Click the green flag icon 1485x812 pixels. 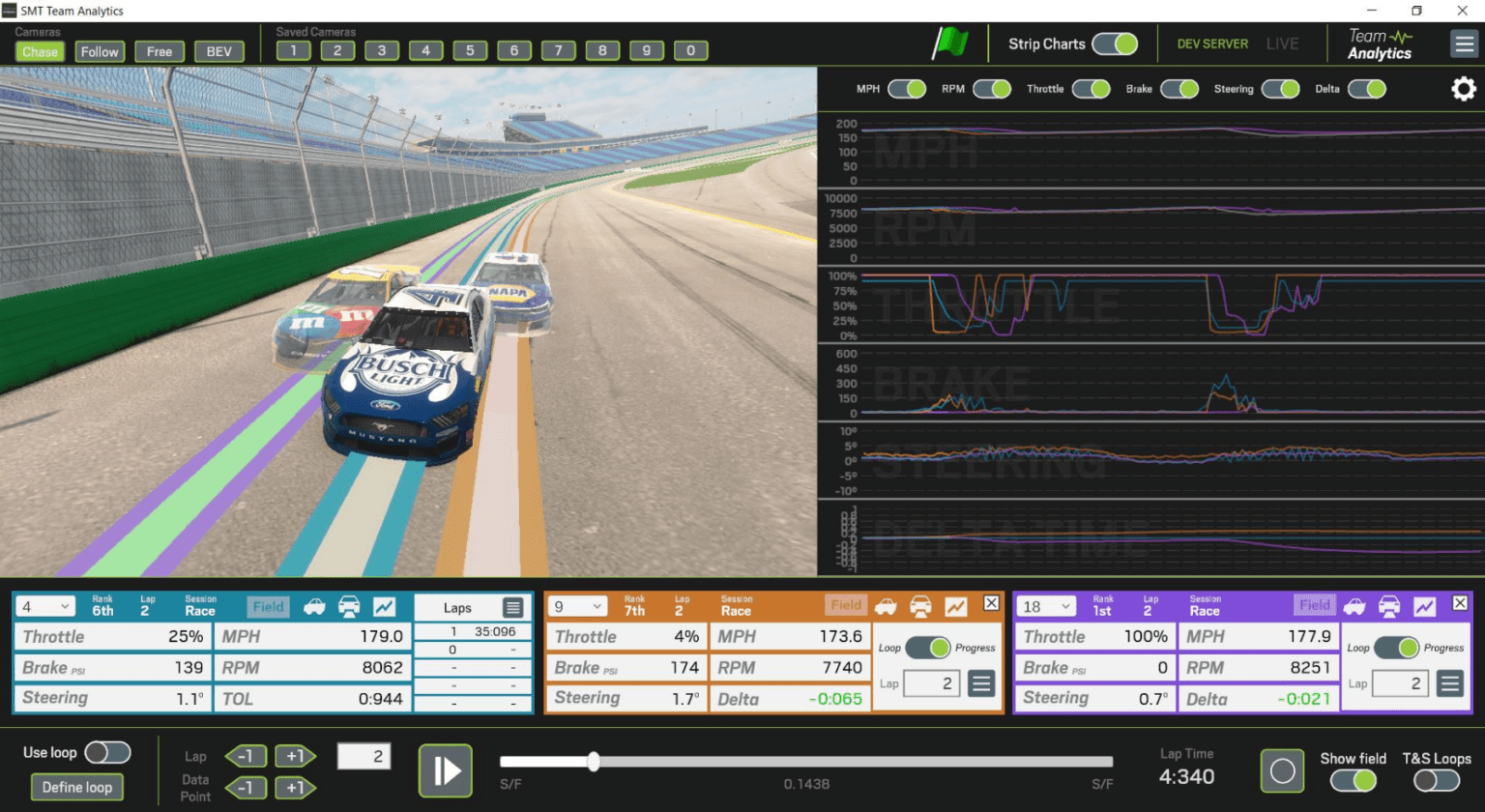point(949,43)
